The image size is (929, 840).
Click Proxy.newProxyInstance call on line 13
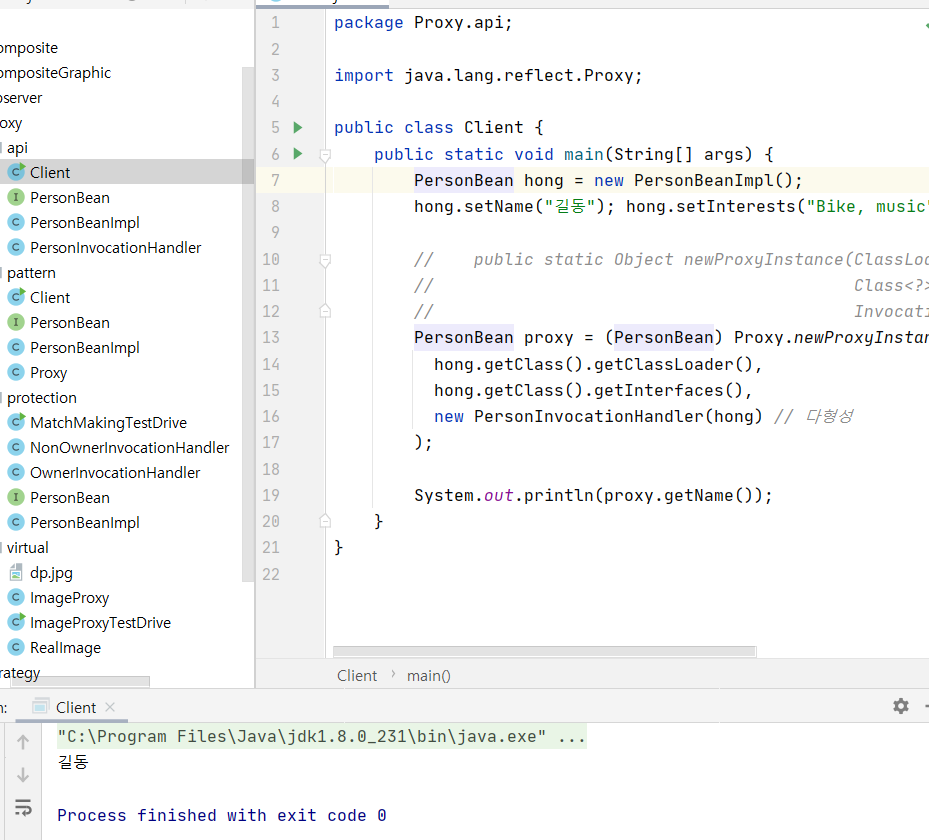(831, 337)
